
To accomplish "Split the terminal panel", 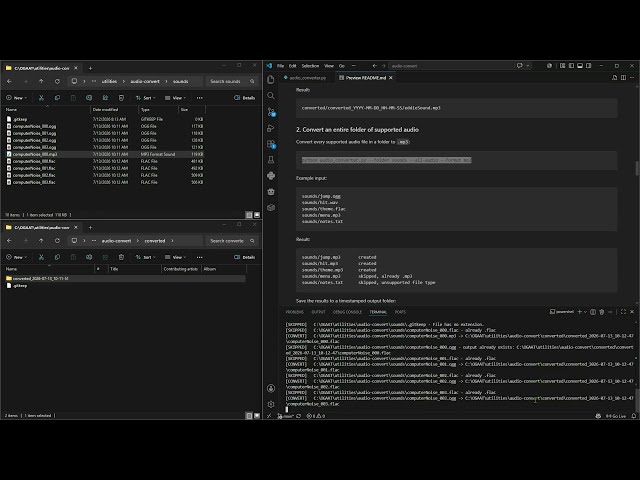I will 593,312.
